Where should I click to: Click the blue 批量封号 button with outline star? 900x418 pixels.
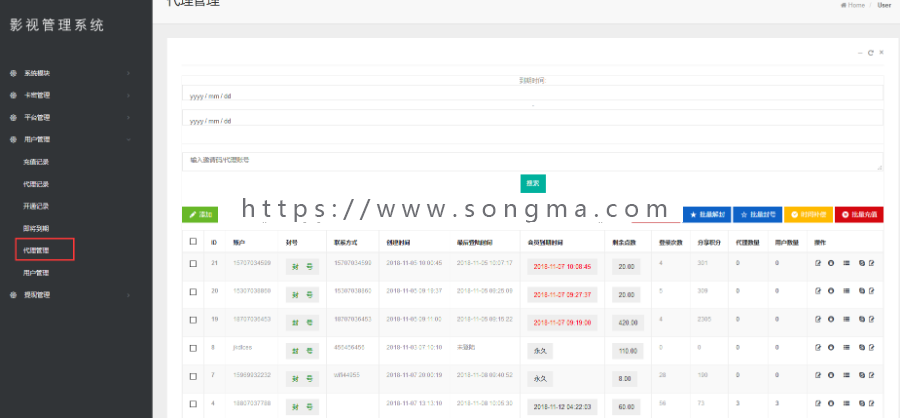[x=758, y=215]
